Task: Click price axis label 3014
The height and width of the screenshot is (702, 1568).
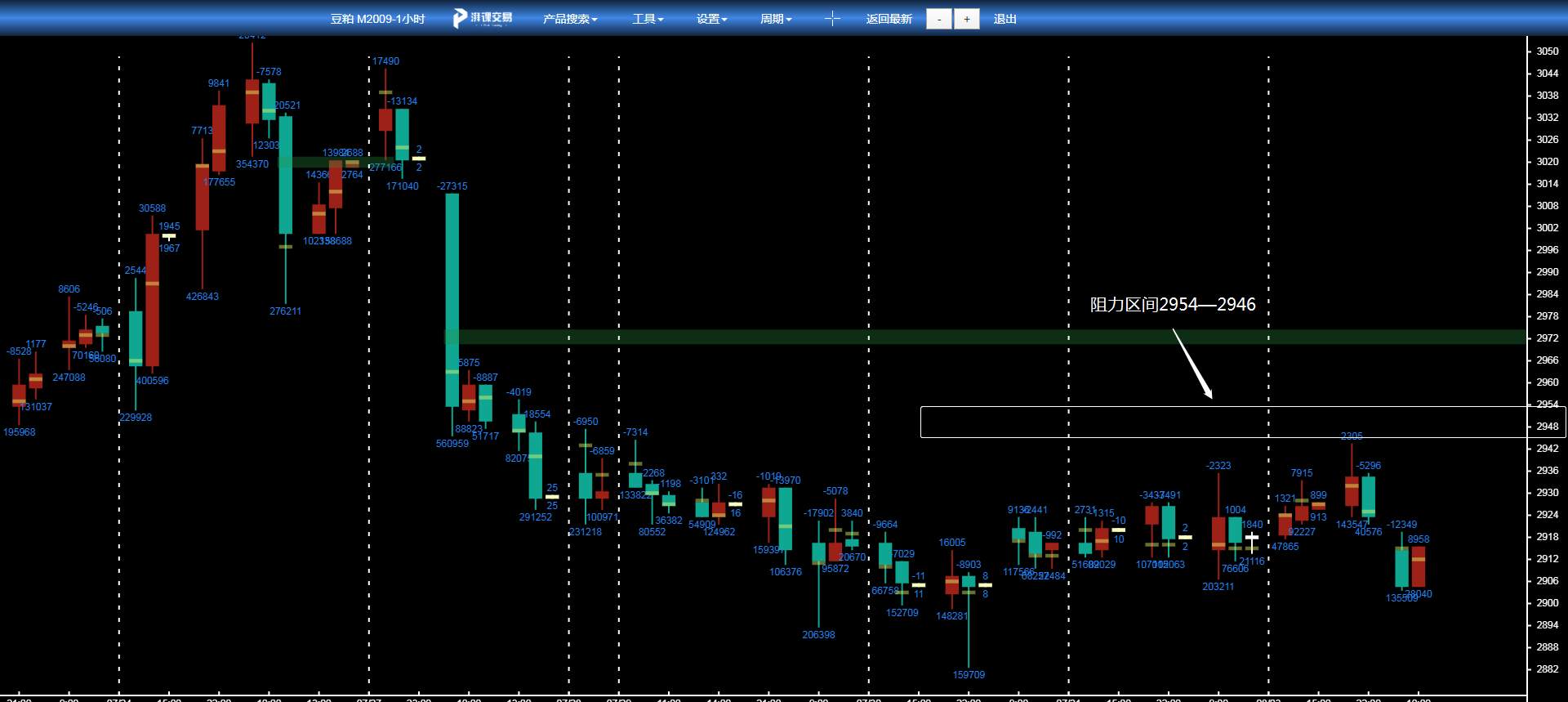Action: [x=1547, y=183]
